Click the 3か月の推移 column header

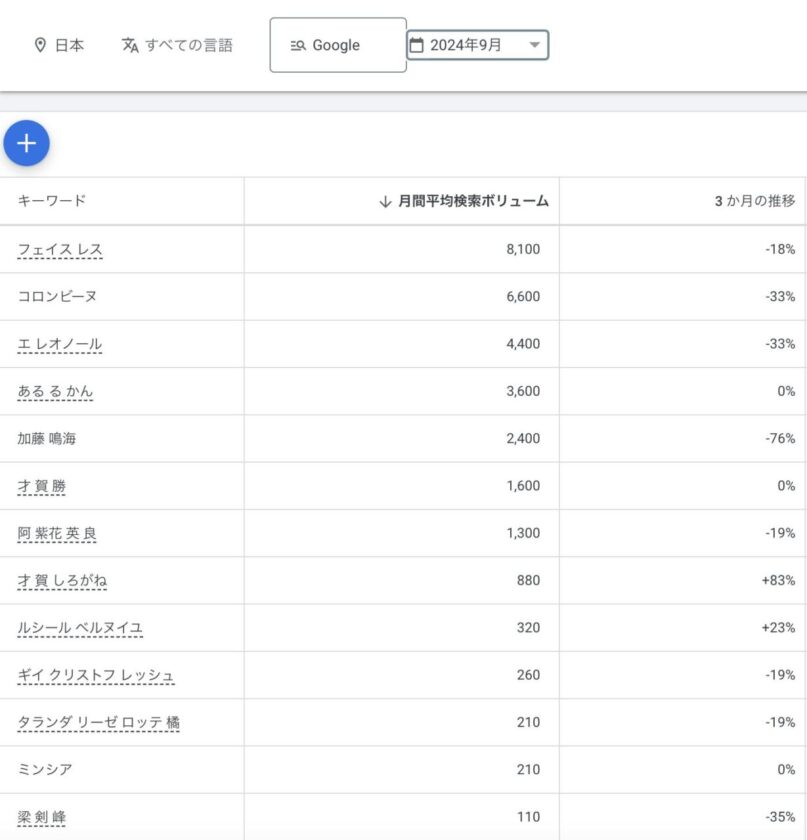(x=755, y=201)
